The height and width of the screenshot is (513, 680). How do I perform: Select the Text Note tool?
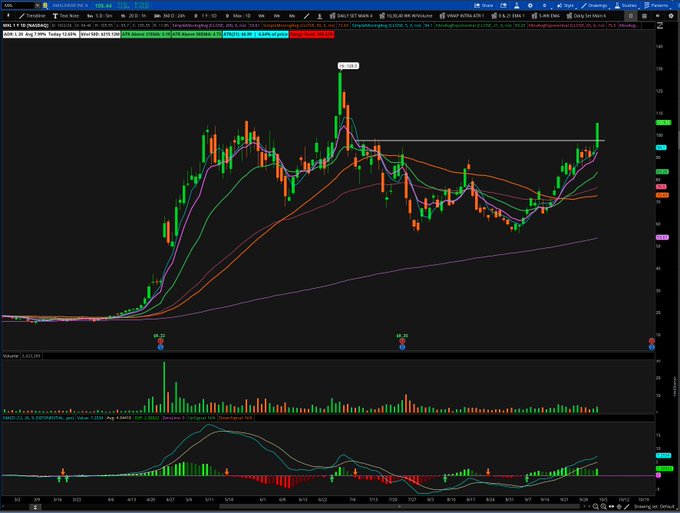(x=66, y=16)
